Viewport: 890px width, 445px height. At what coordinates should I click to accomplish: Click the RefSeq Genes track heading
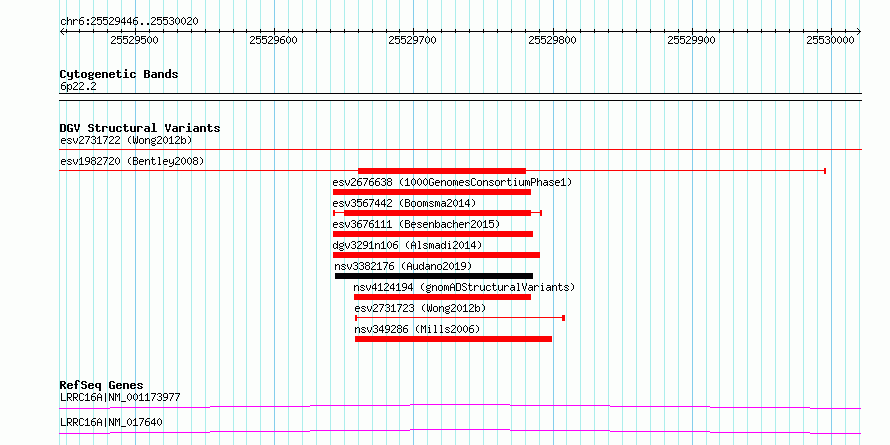click(102, 385)
